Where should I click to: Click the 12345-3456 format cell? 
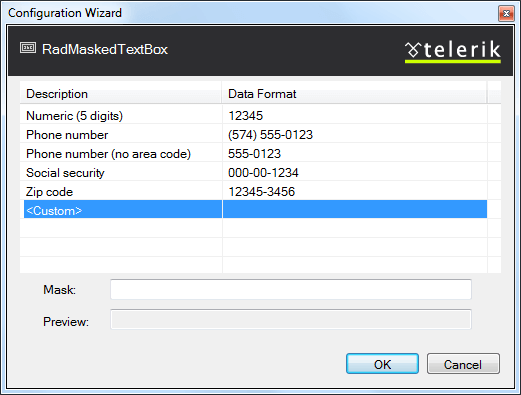tap(262, 192)
